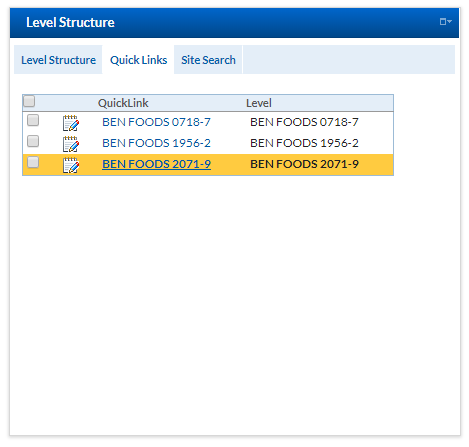Open the edit icon for BEN FOODS 2071-9

71,165
